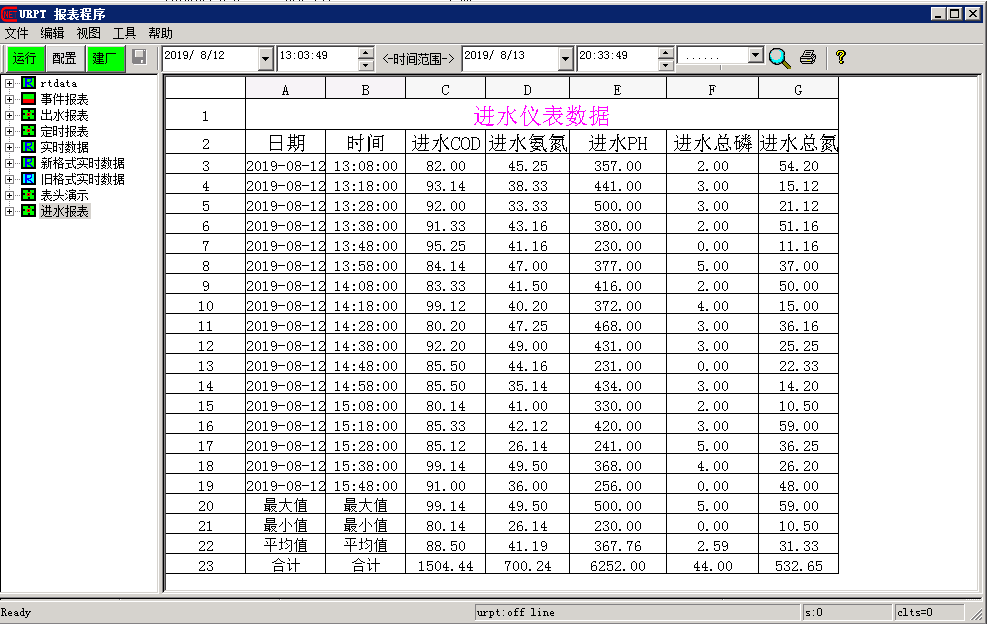
Task: Click the green 出水报表 icon in tree
Action: (x=28, y=115)
